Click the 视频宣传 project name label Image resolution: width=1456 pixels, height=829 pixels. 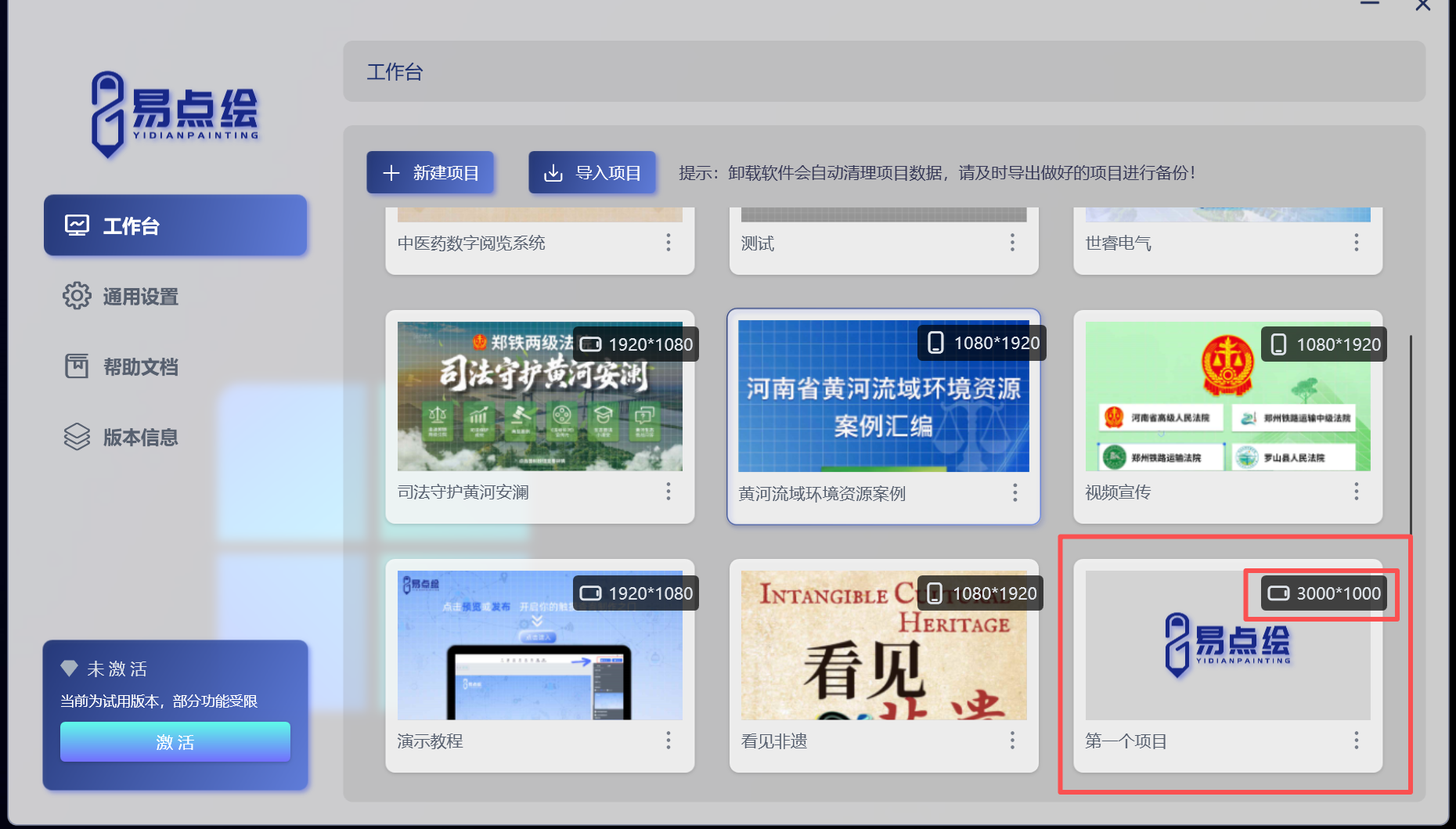(x=1118, y=492)
